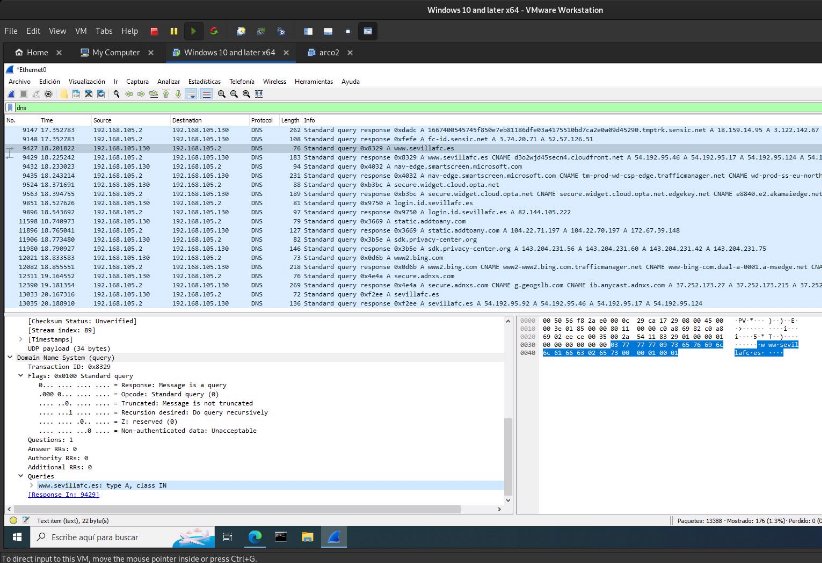Viewport: 822px width, 563px height.
Task: Open the Windows Start menu
Action: (17, 537)
